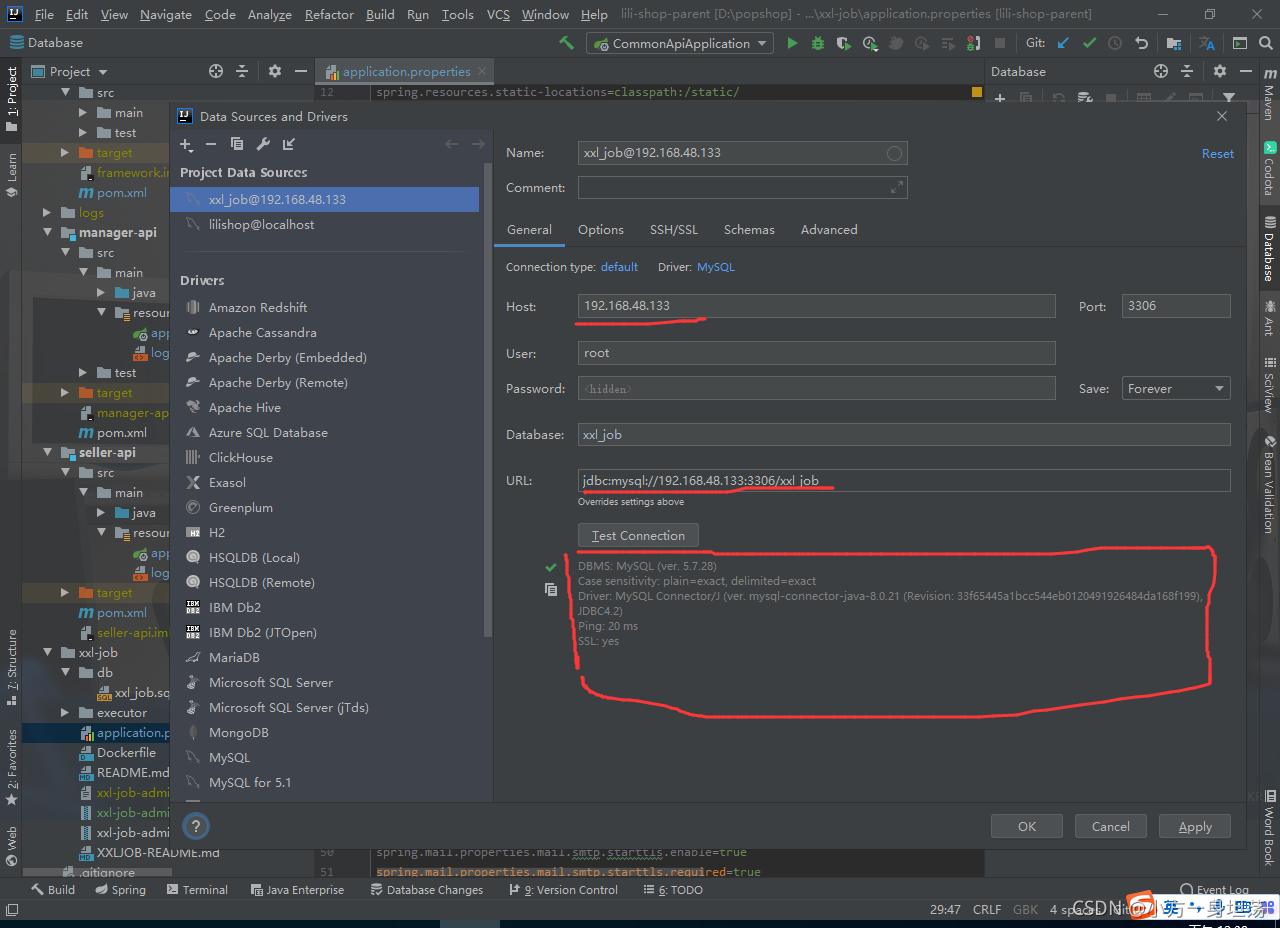Open Maven tool window sidebar
This screenshot has width=1280, height=928.
pyautogui.click(x=1269, y=94)
